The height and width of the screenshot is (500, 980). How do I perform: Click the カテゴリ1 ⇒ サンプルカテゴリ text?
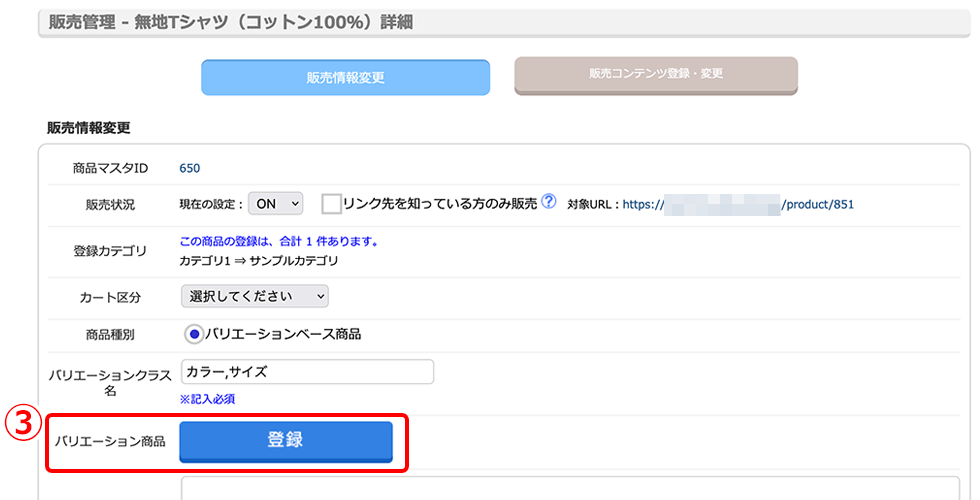(x=259, y=261)
